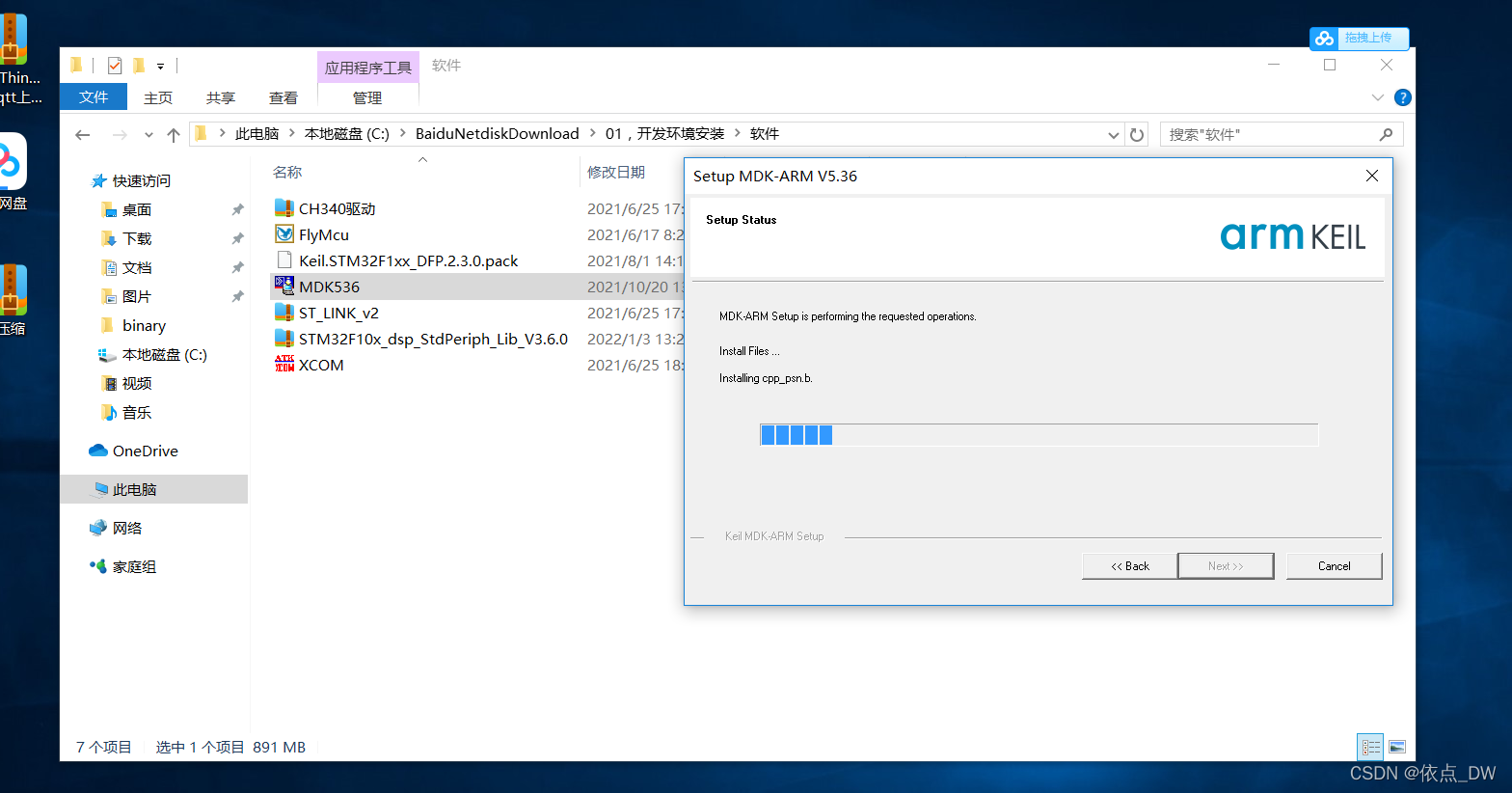The height and width of the screenshot is (793, 1512).
Task: Sort by 名称 column header
Action: coord(287,172)
